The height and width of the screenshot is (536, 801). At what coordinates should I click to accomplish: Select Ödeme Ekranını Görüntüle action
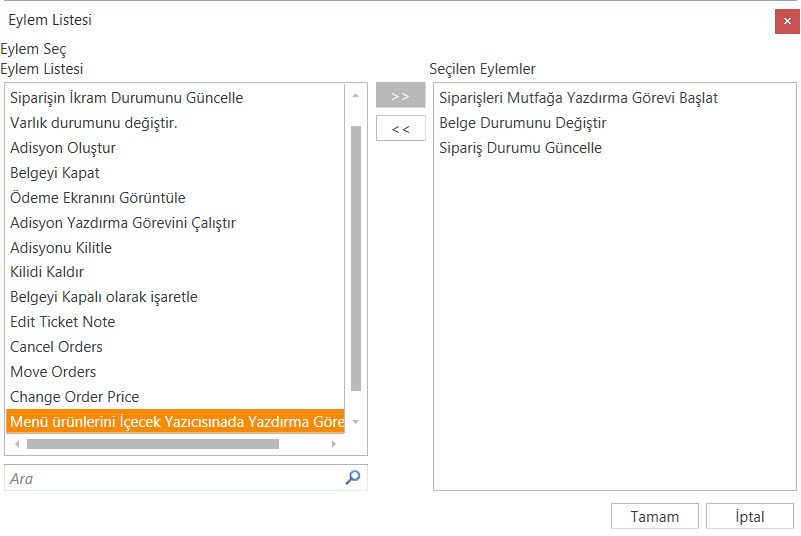pyautogui.click(x=97, y=198)
